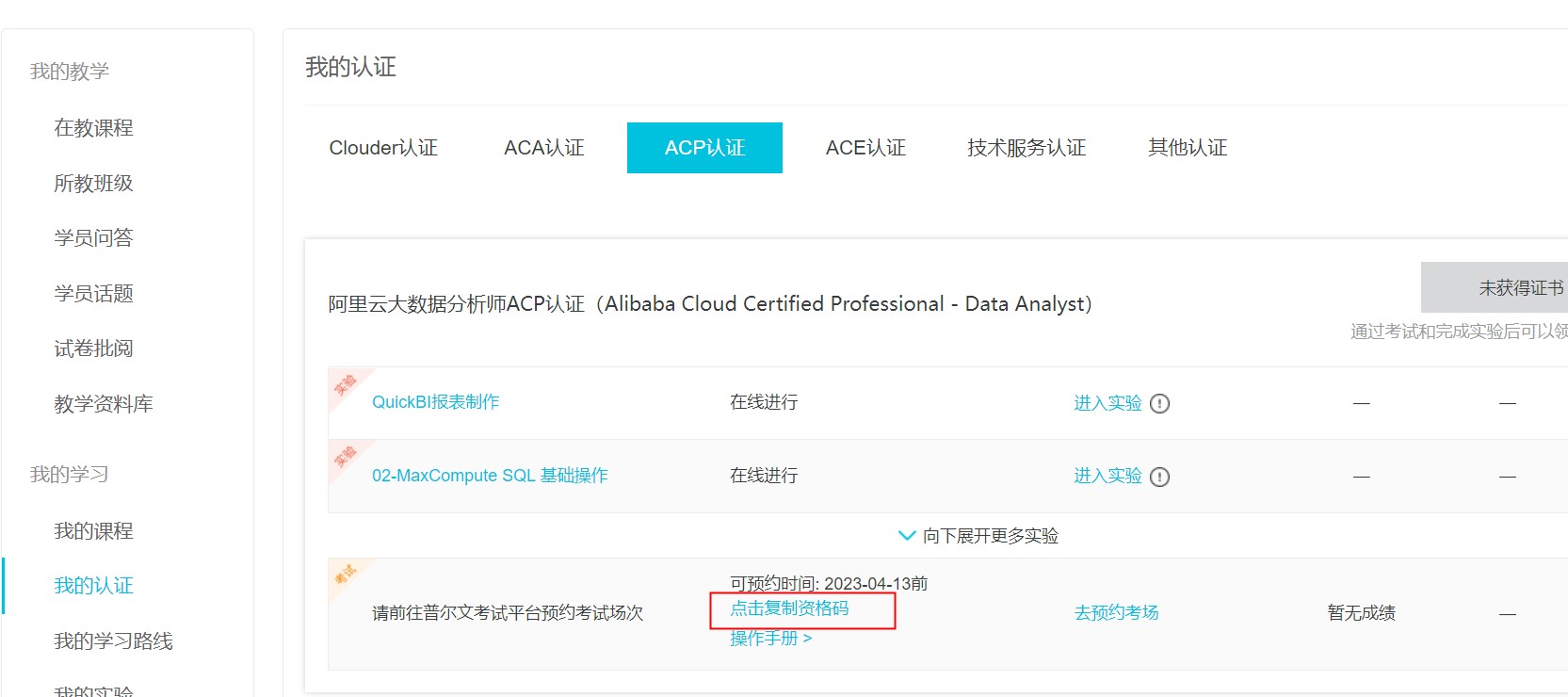1568x697 pixels.
Task: Open 学员话题 sidebar item
Action: pos(93,294)
